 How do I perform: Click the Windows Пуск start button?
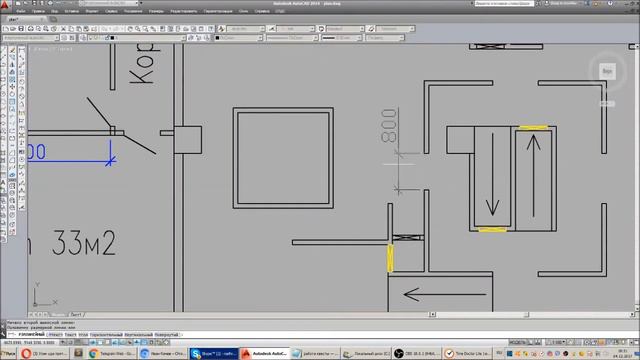[8, 353]
